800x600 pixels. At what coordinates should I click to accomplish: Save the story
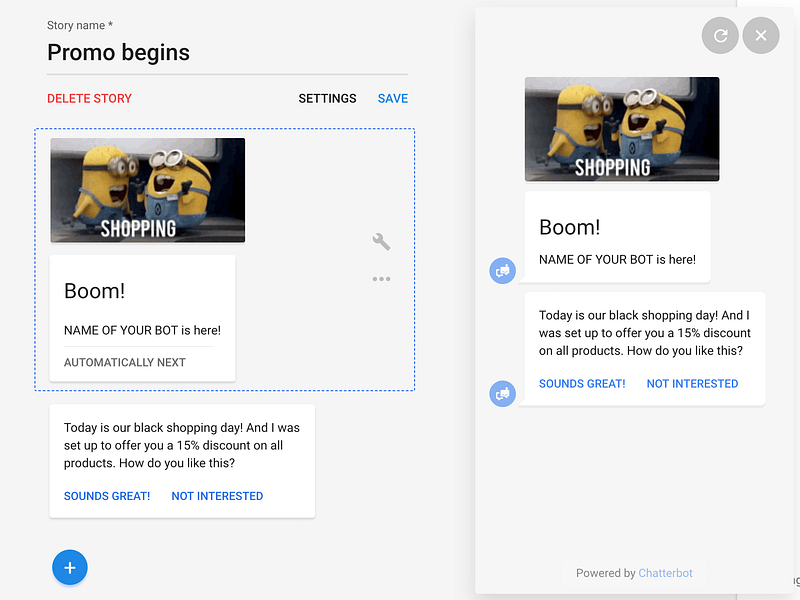[x=393, y=98]
